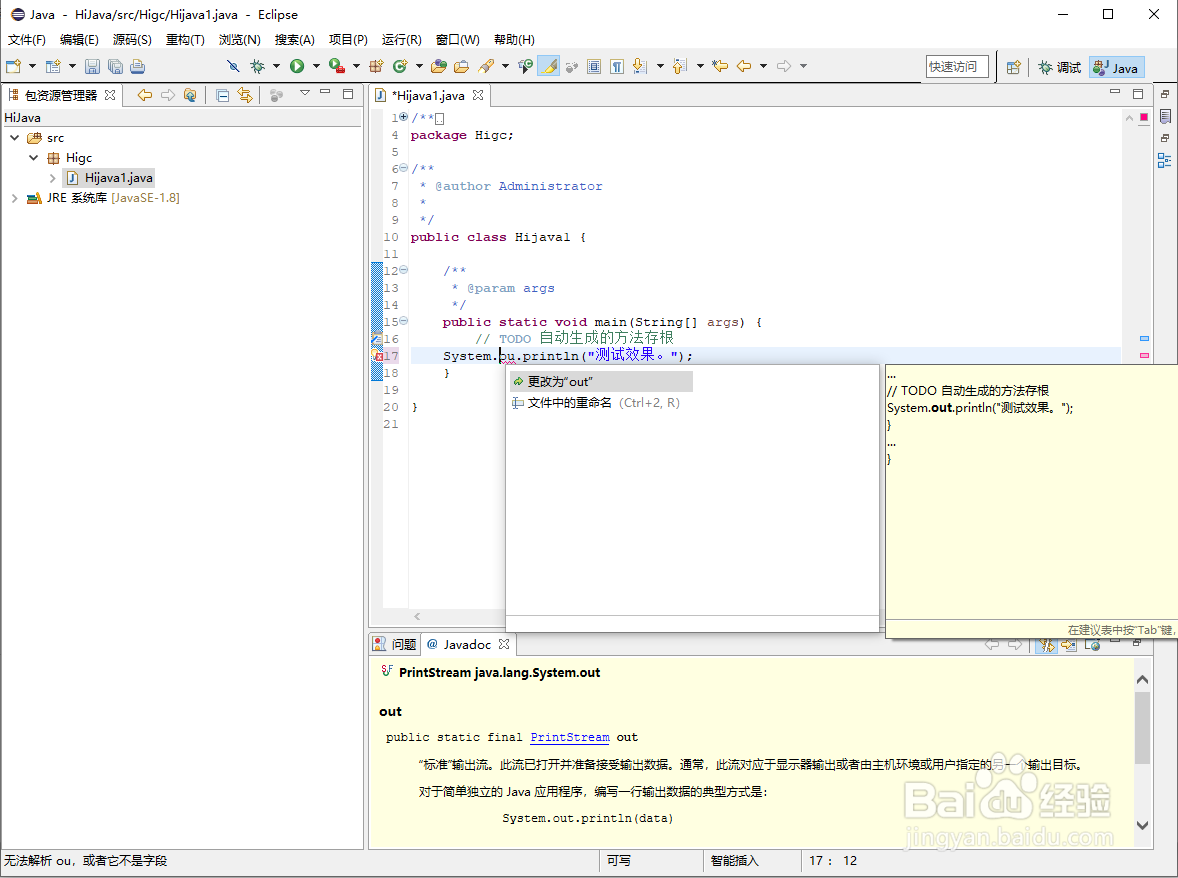Expand the folded header comment on line 1
The width and height of the screenshot is (1178, 878).
click(403, 117)
